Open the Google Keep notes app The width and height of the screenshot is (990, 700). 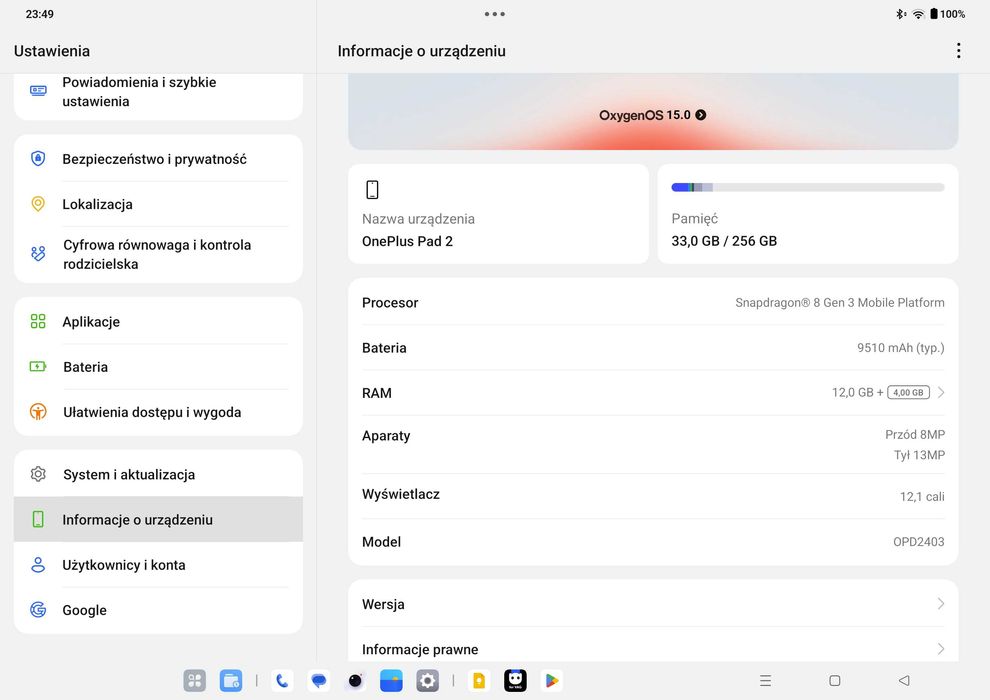point(479,680)
